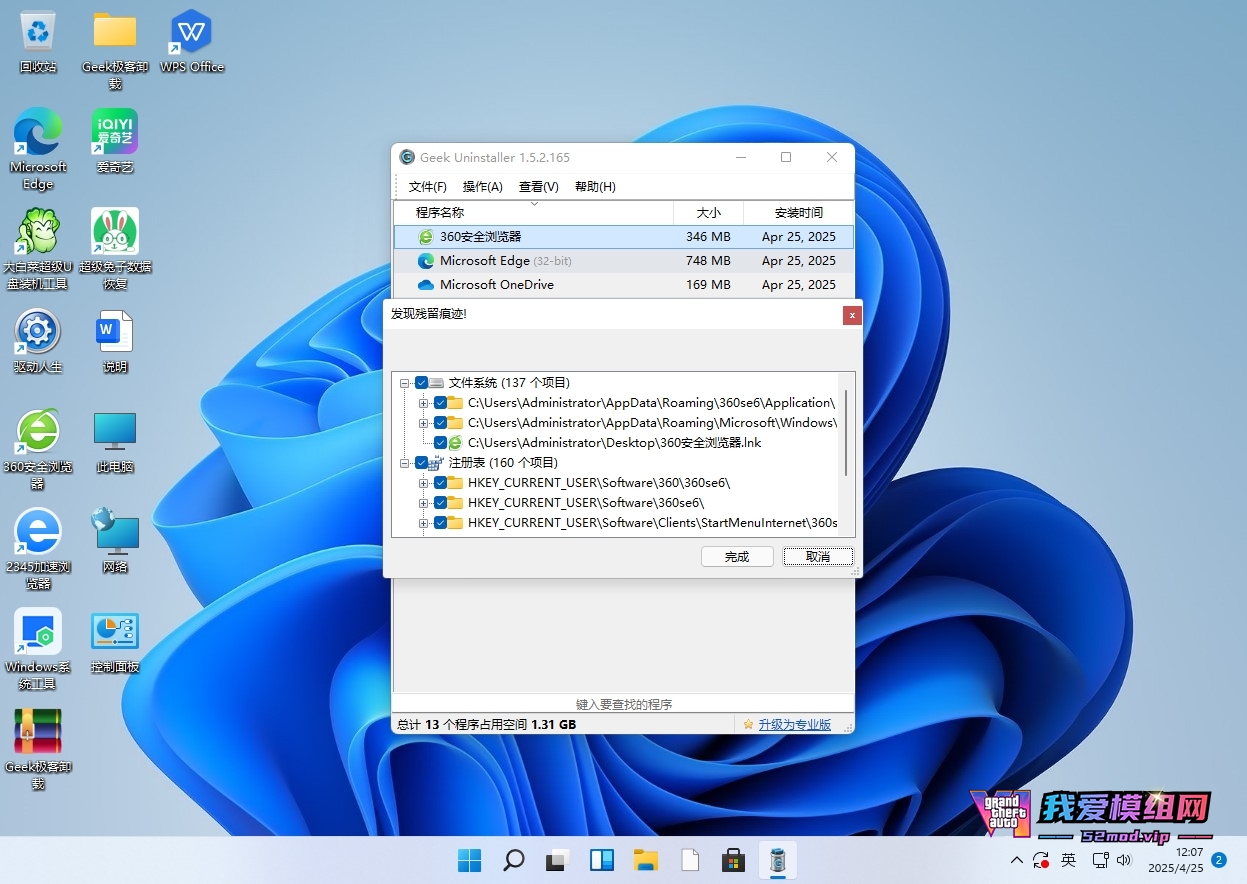This screenshot has width=1247, height=884.
Task: Open the 回收站 recycle bin desktop icon
Action: (x=38, y=41)
